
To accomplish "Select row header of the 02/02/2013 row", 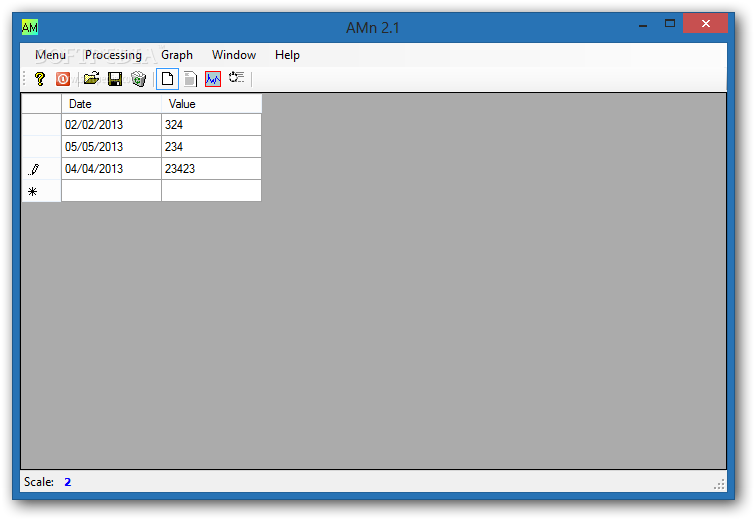I will pos(41,125).
